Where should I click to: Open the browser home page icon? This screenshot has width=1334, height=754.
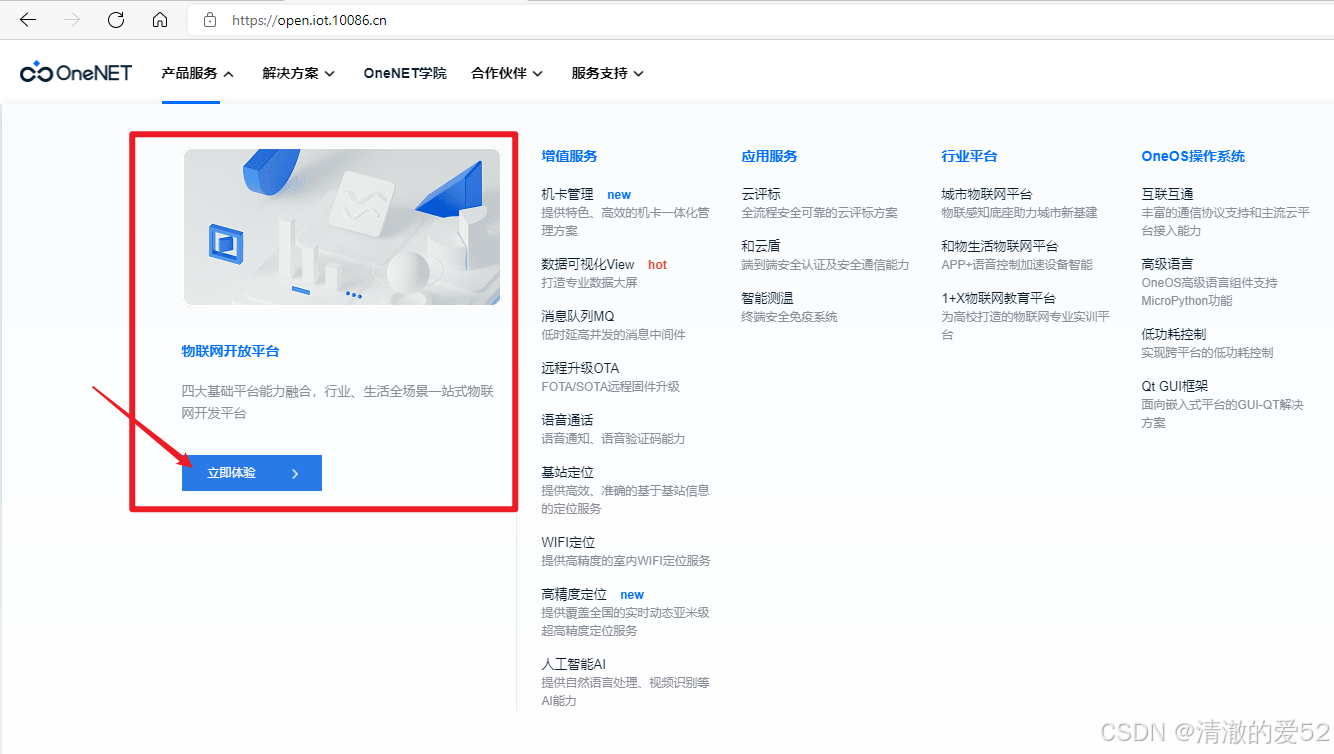(x=160, y=19)
